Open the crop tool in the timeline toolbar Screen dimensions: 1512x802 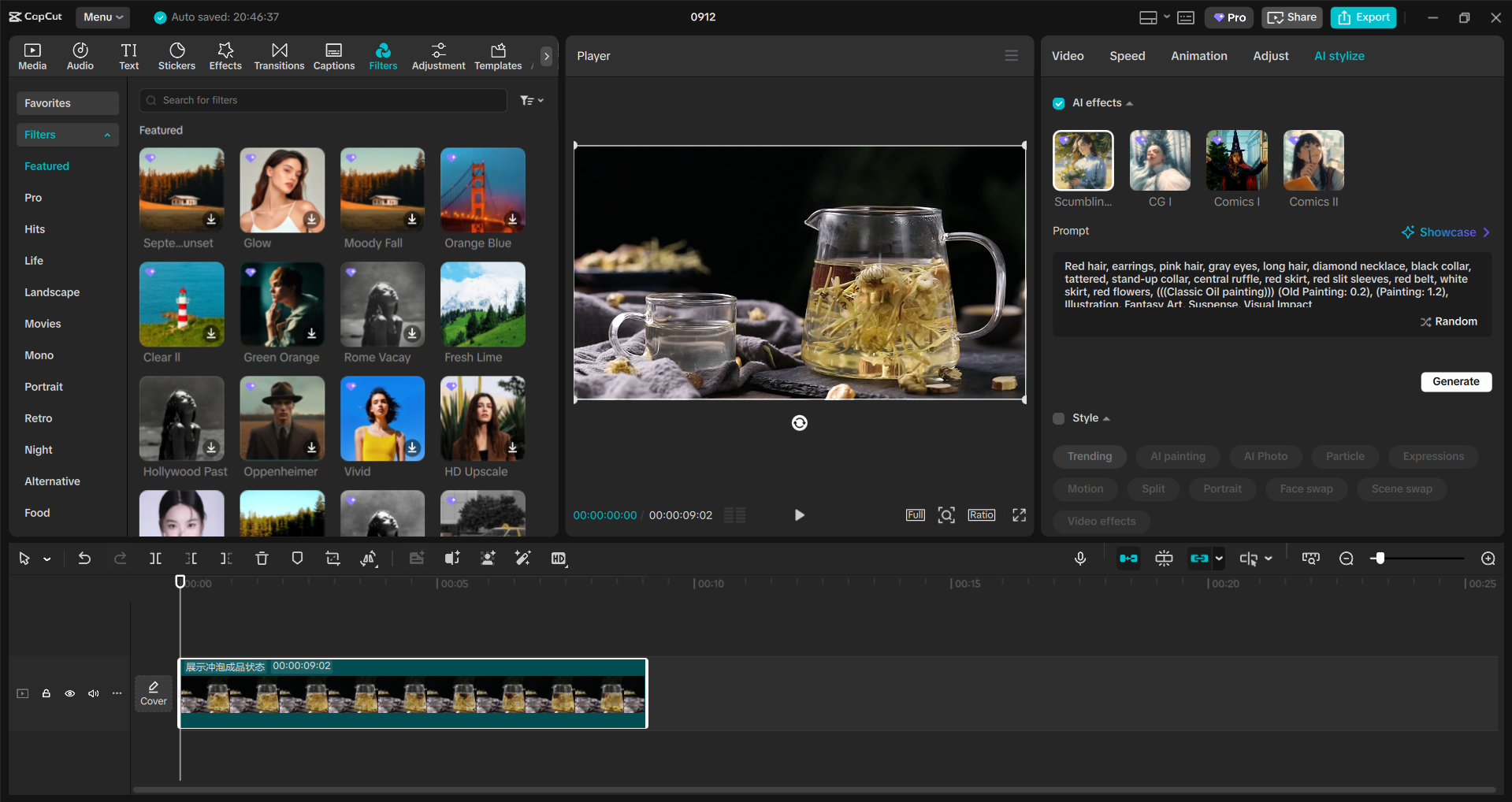[x=332, y=558]
